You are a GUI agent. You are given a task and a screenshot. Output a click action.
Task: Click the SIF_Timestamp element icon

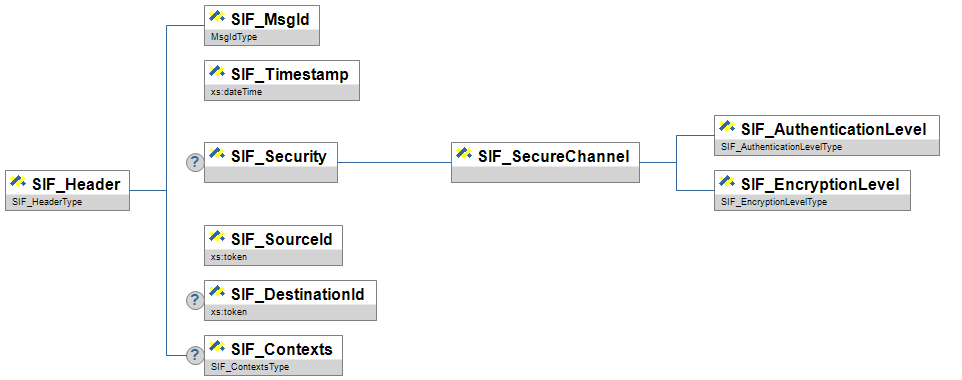217,72
